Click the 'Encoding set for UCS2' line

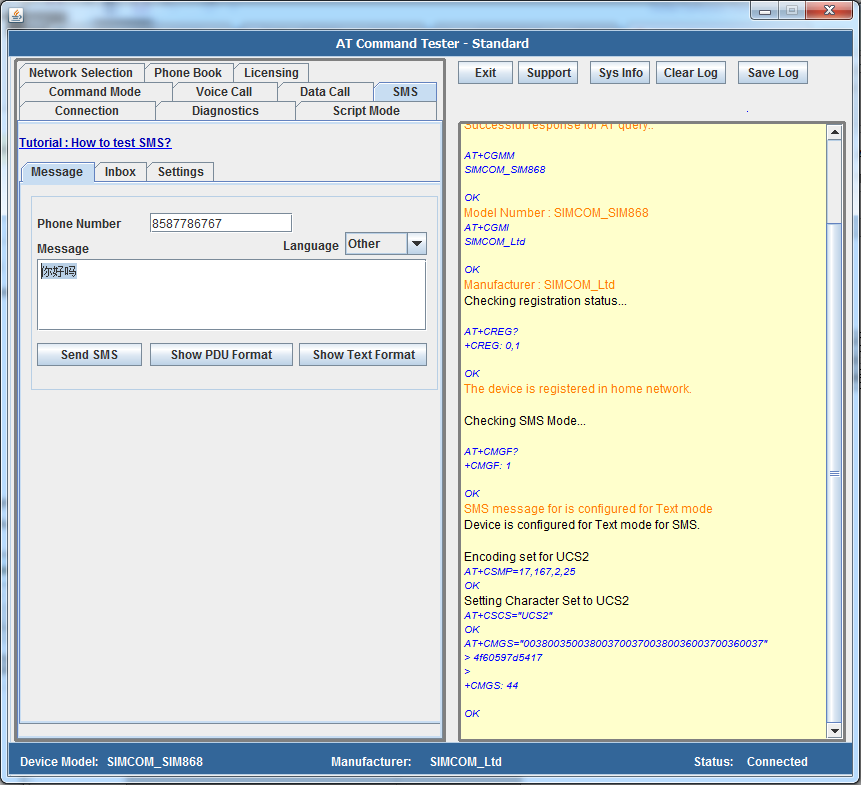click(526, 557)
